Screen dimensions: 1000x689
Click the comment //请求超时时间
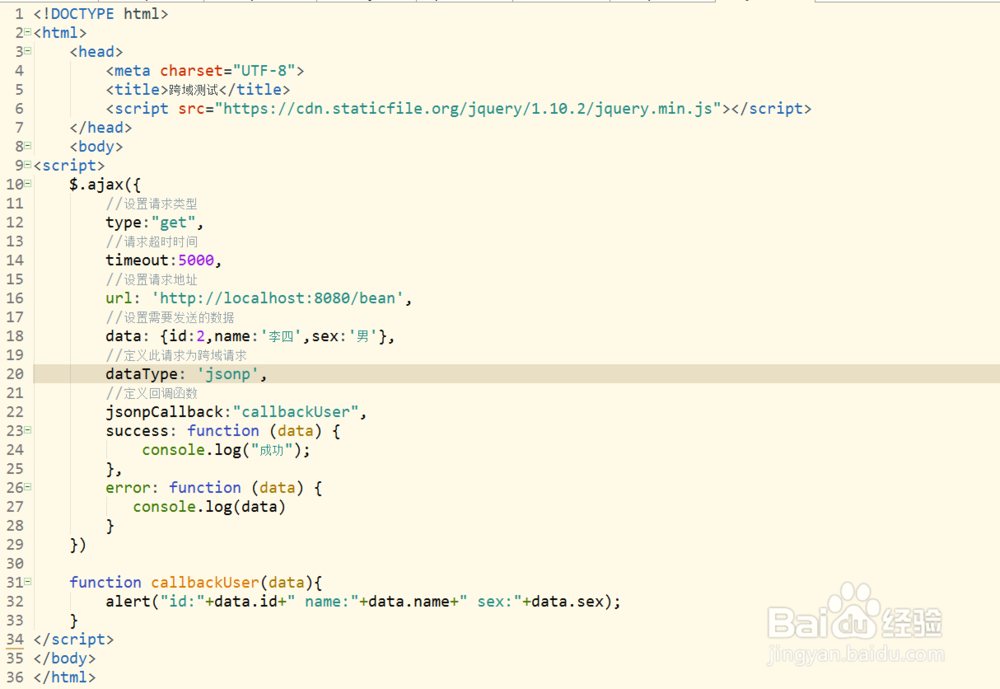[152, 241]
